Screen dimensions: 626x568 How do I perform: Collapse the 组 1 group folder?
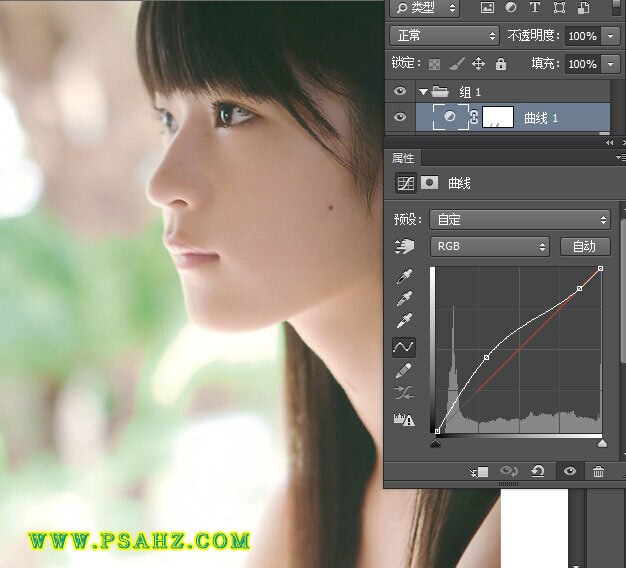[423, 92]
